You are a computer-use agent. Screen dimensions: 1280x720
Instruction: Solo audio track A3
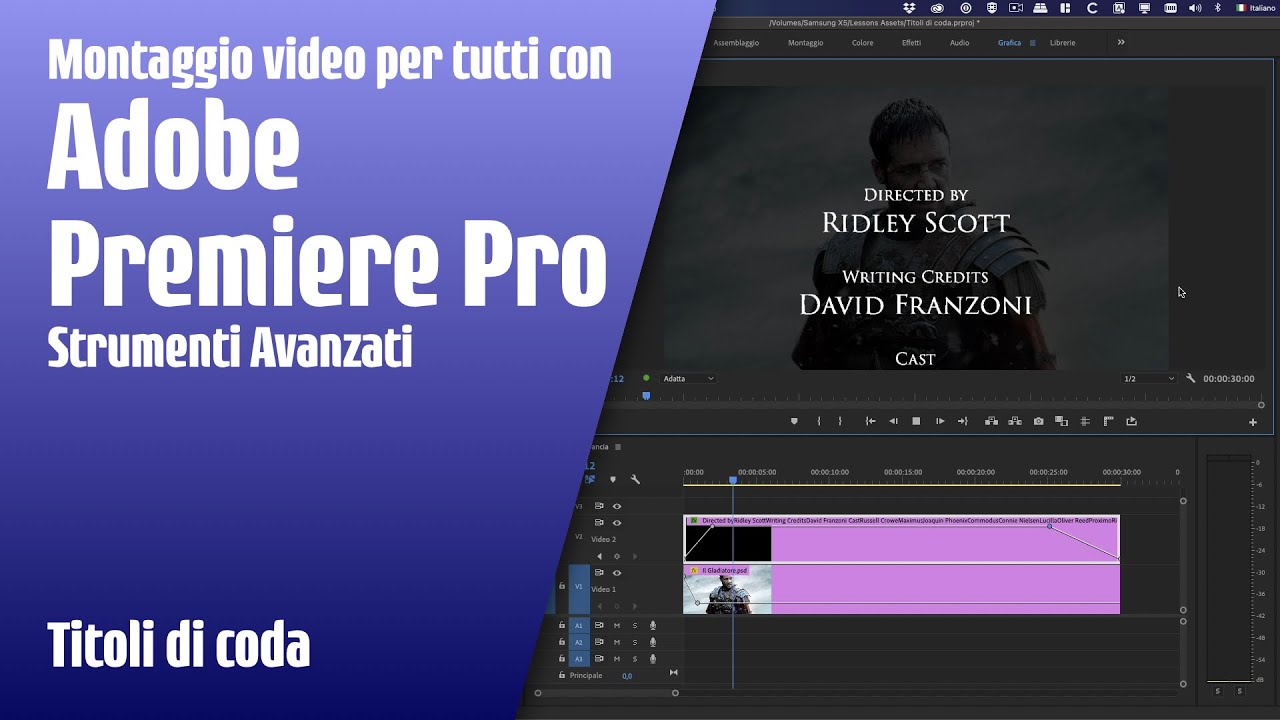coord(634,659)
